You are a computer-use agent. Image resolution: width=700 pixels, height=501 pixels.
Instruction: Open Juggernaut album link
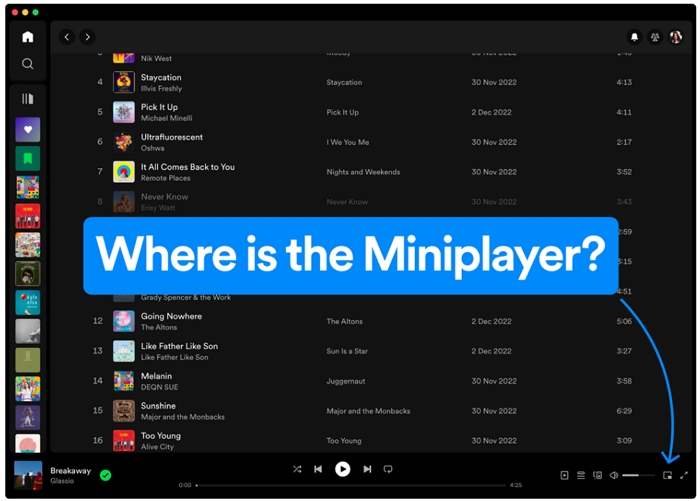pos(346,381)
